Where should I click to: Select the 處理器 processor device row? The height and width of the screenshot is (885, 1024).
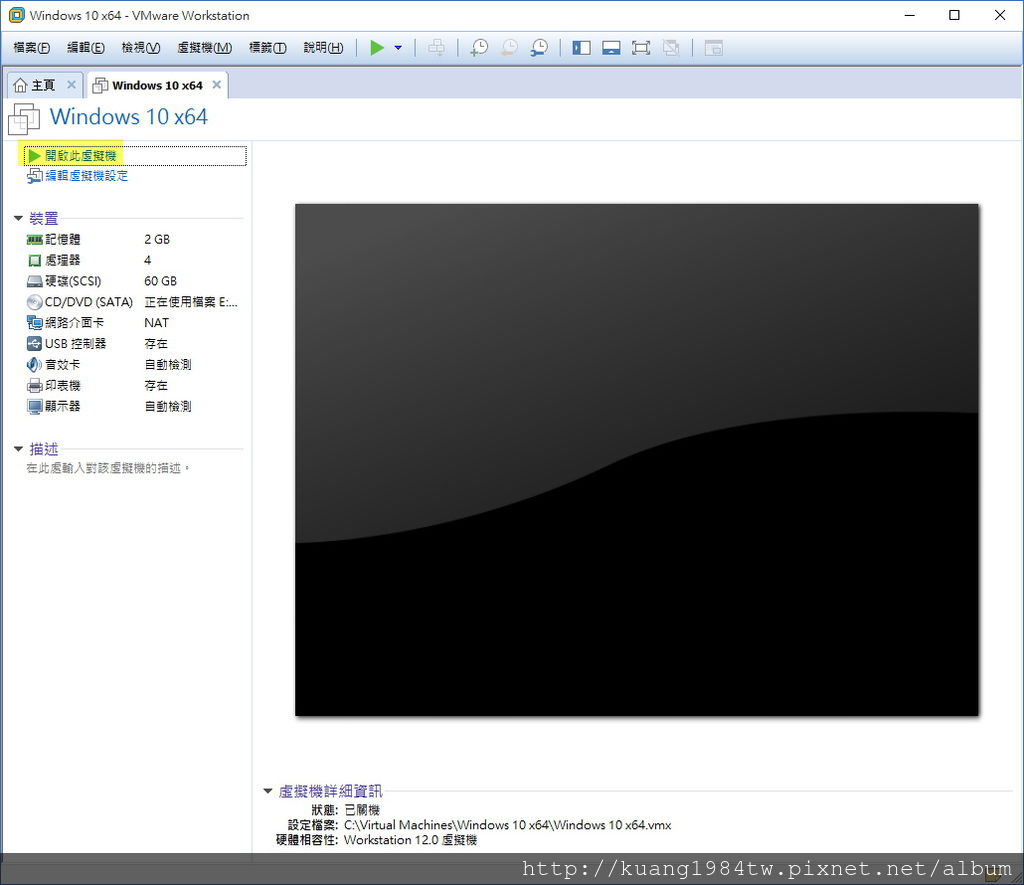click(x=133, y=261)
